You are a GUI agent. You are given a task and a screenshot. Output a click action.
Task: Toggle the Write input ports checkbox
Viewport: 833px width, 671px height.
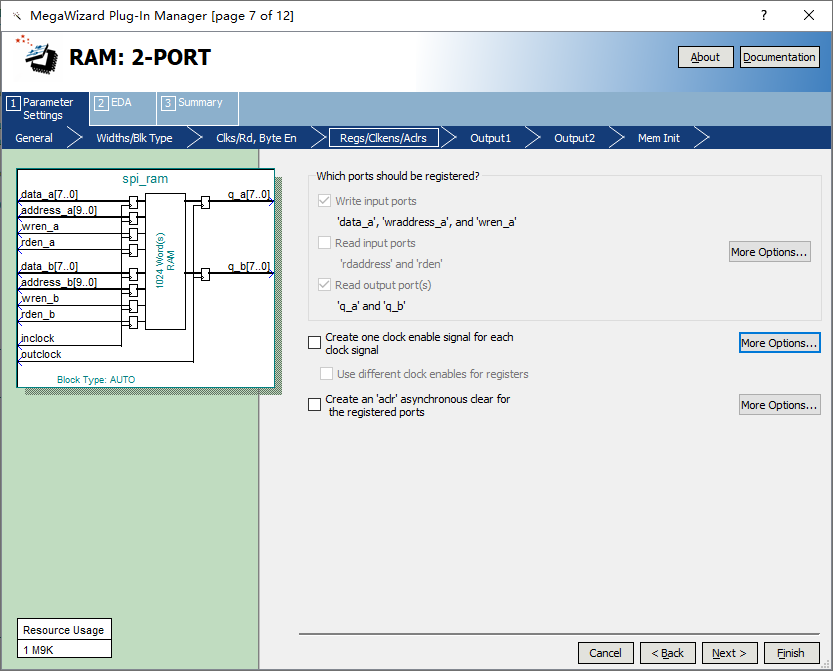324,201
